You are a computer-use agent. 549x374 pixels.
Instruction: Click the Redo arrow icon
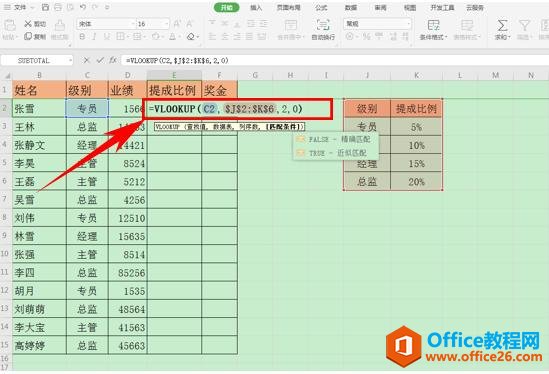(x=95, y=7)
